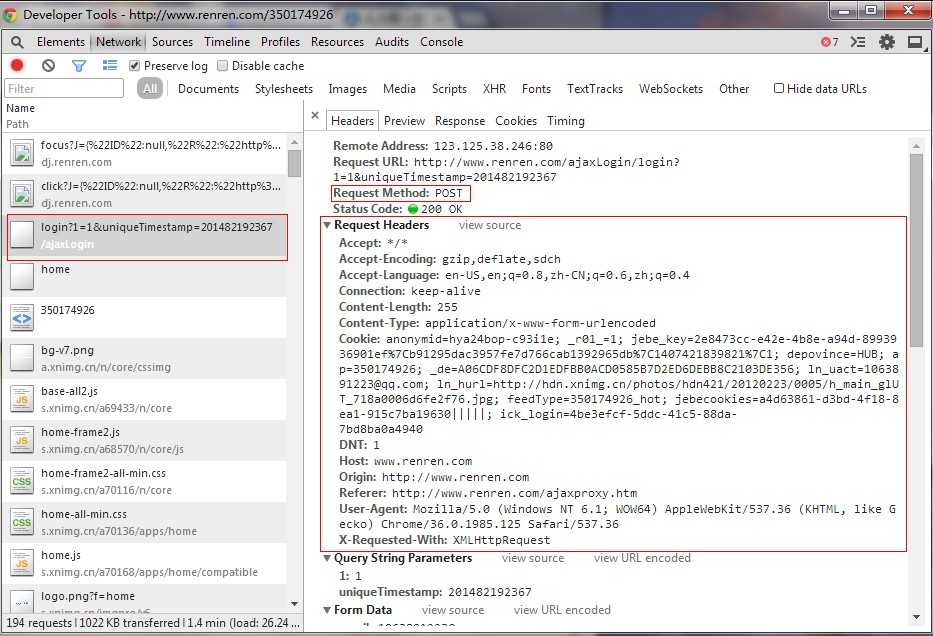Click the image file icon of the click? request
The image size is (933, 636).
pos(22,194)
